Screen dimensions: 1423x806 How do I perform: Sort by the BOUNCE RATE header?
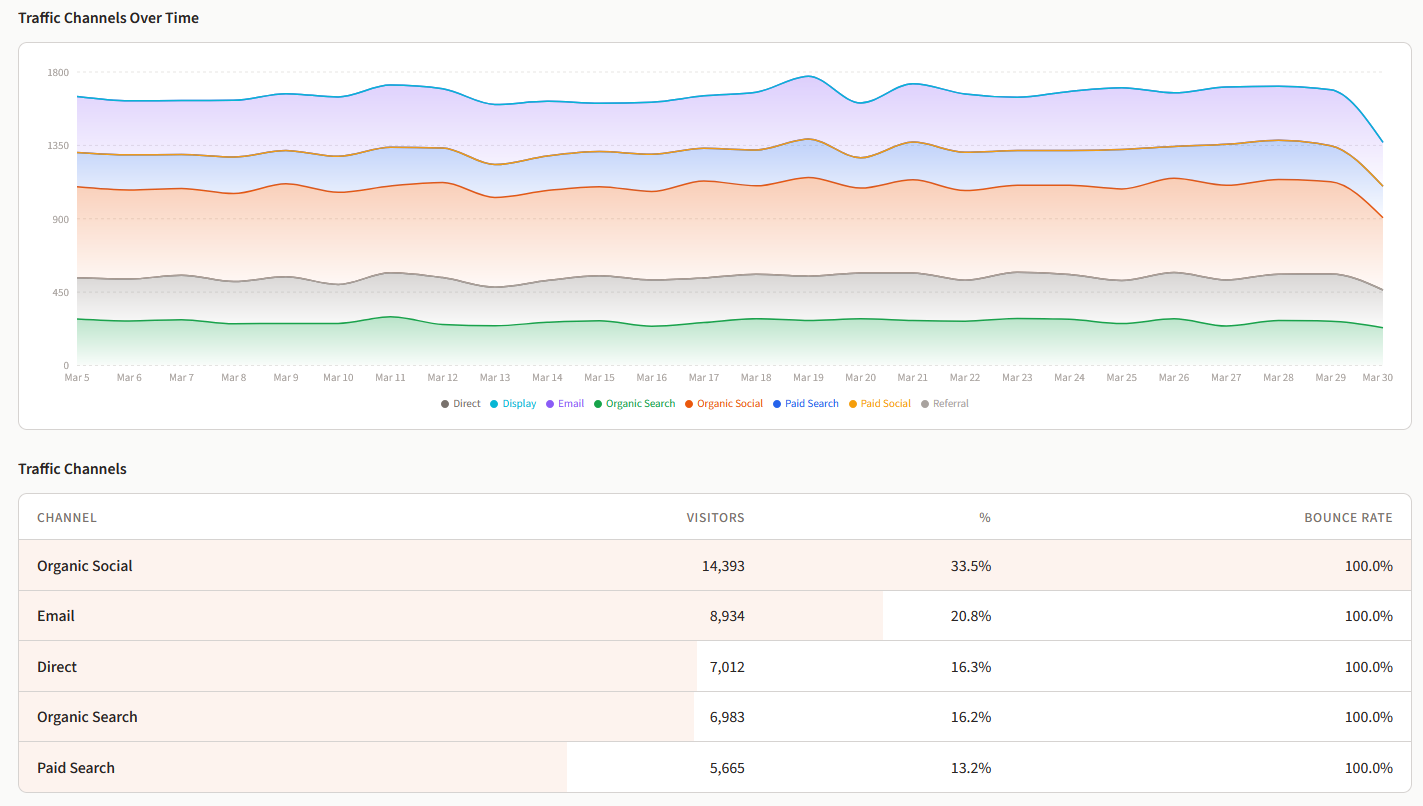[1348, 517]
